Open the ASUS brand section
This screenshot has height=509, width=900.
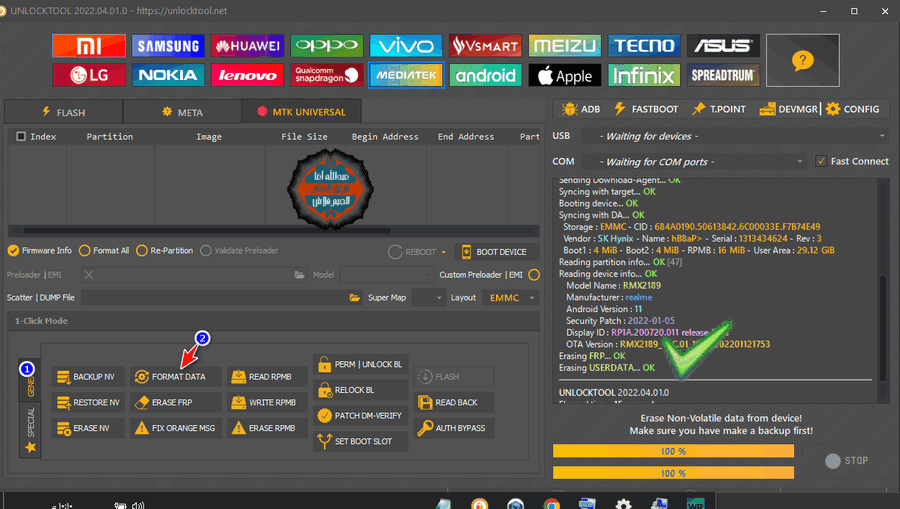(x=723, y=46)
